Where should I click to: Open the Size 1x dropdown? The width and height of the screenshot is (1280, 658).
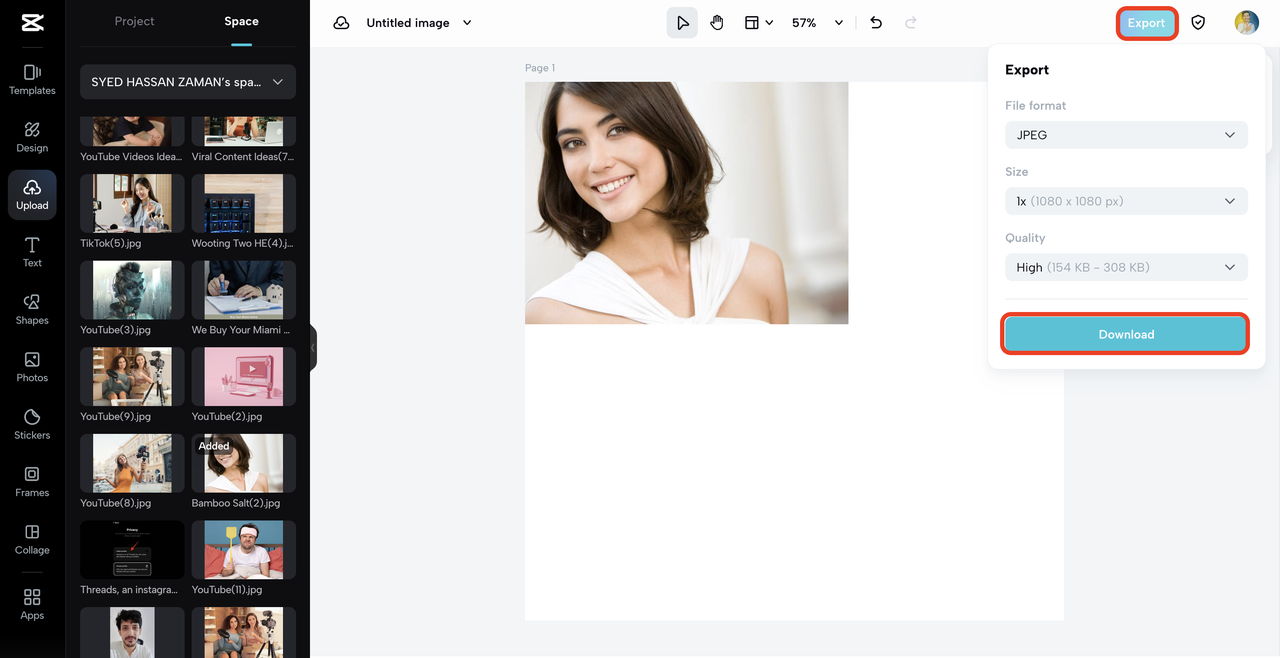click(1126, 201)
